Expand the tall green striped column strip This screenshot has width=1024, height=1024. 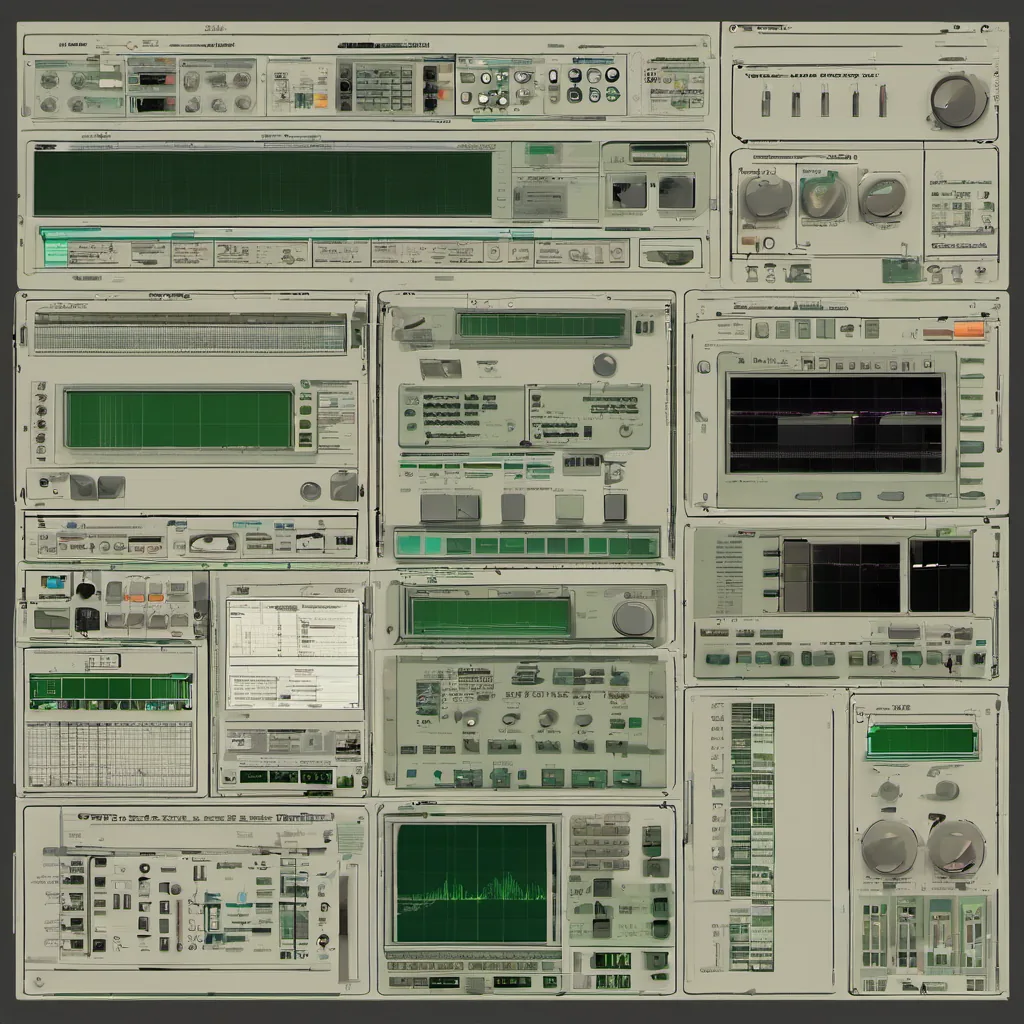(751, 835)
